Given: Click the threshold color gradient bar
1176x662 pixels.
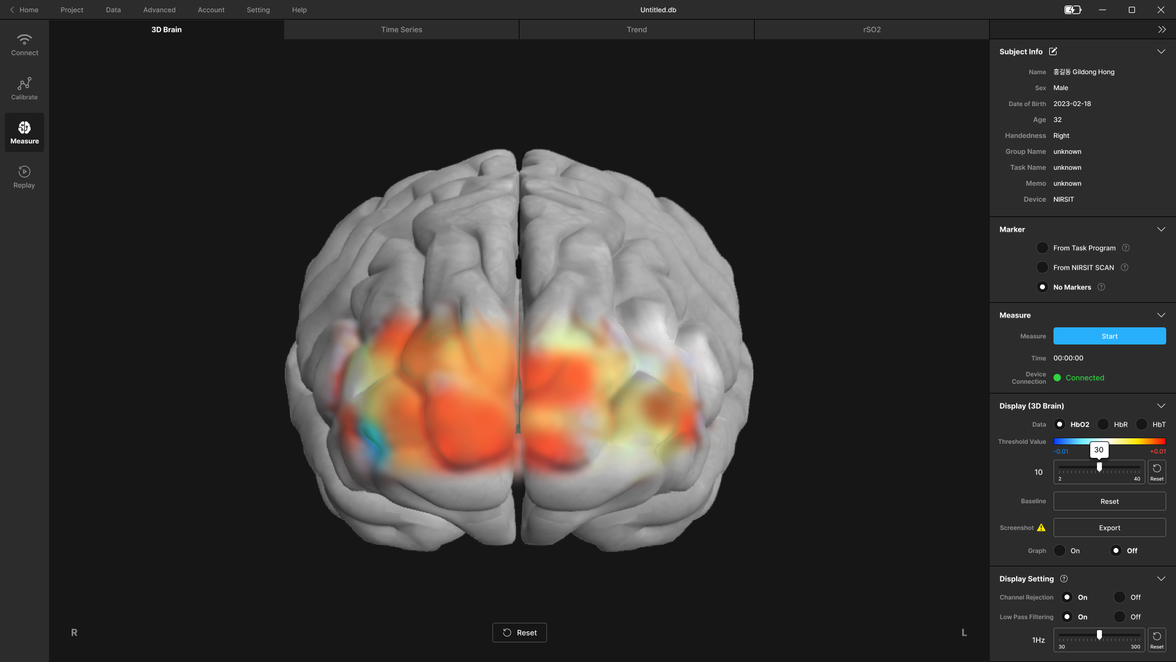Looking at the screenshot, I should point(1109,442).
